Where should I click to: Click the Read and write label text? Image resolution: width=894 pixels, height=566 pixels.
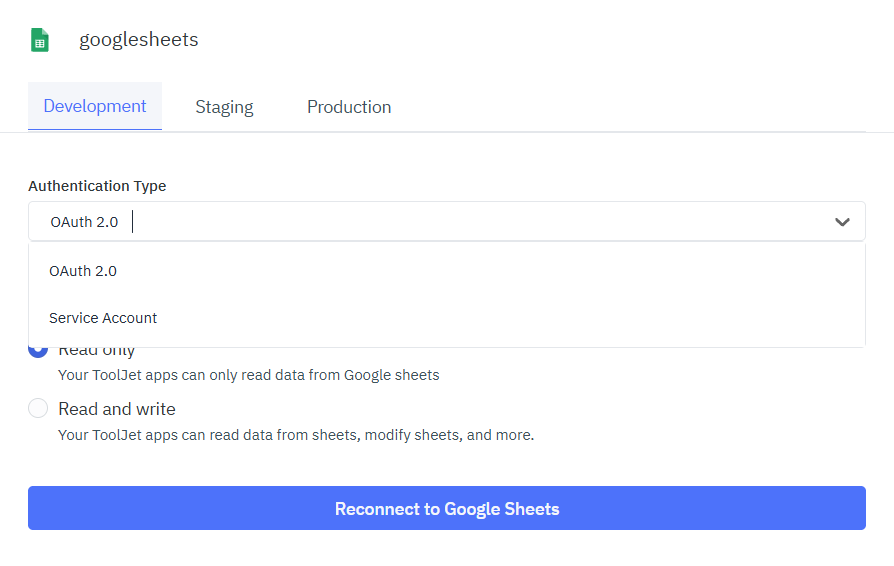click(x=117, y=409)
